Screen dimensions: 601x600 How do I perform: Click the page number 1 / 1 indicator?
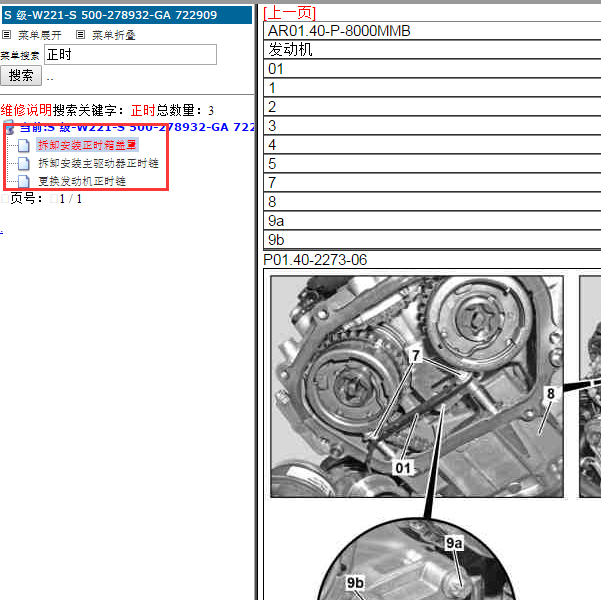tap(71, 199)
